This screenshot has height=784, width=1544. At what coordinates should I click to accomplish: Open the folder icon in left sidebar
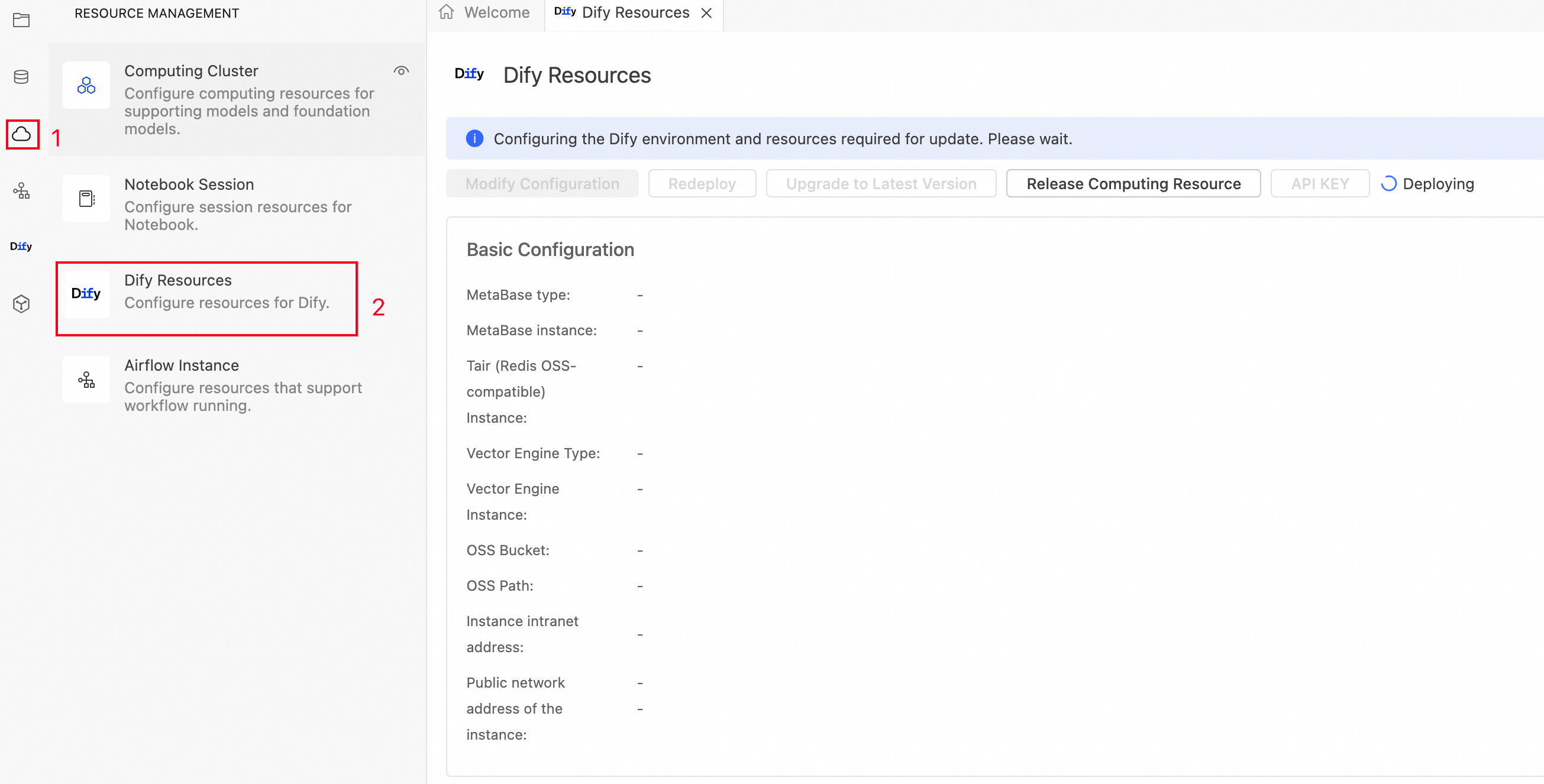pyautogui.click(x=21, y=20)
